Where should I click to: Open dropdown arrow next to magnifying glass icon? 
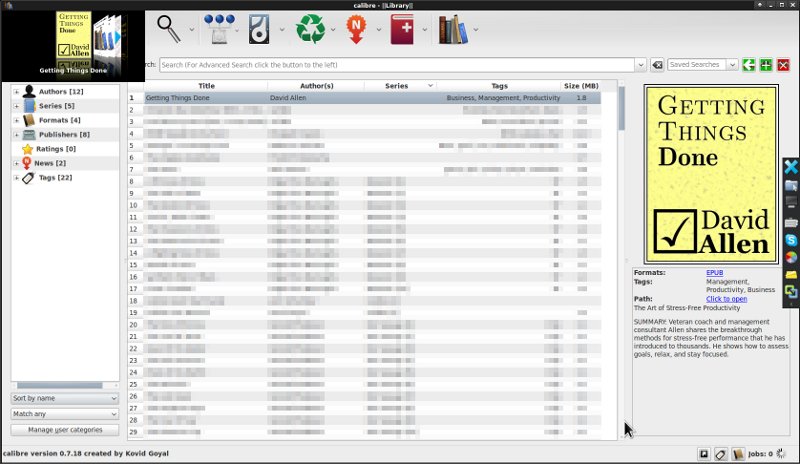pos(192,30)
